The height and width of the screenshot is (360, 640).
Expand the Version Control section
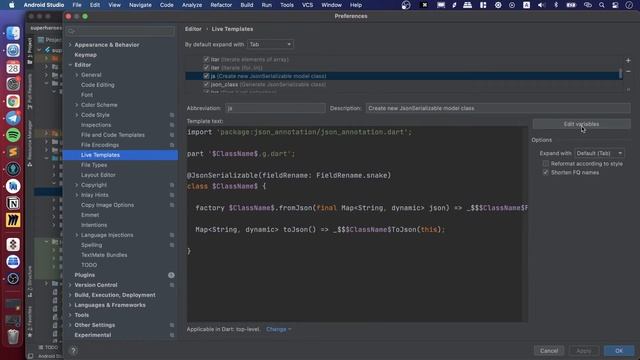[x=70, y=285]
